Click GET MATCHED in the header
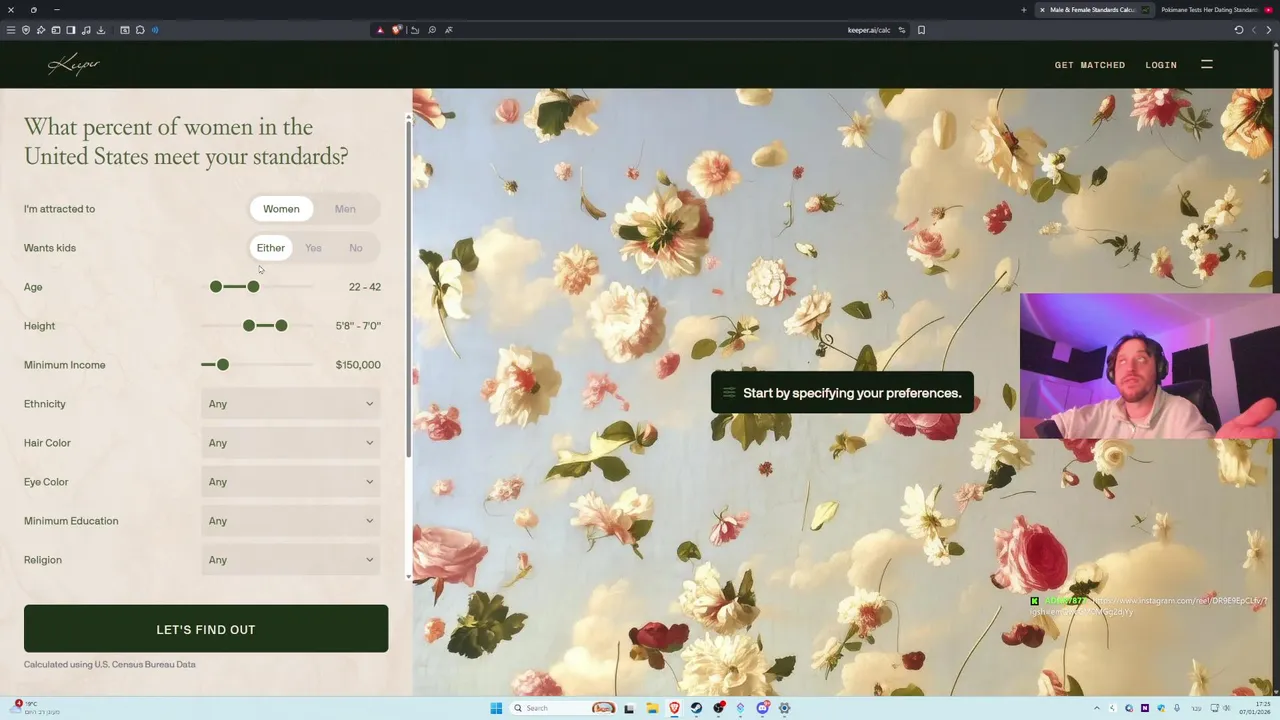Screen dimensions: 1280x720 click(1090, 65)
